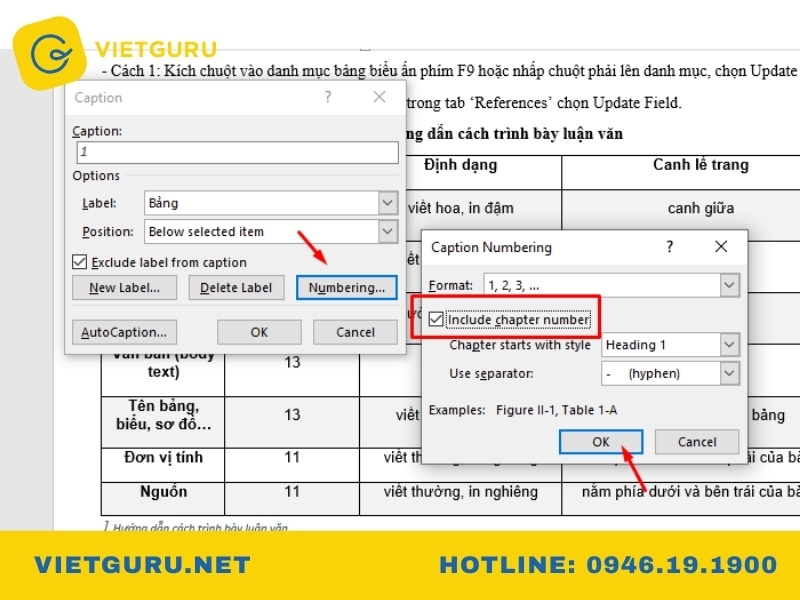The height and width of the screenshot is (600, 800).
Task: Toggle Exclude label from caption checkbox
Action: click(x=80, y=262)
